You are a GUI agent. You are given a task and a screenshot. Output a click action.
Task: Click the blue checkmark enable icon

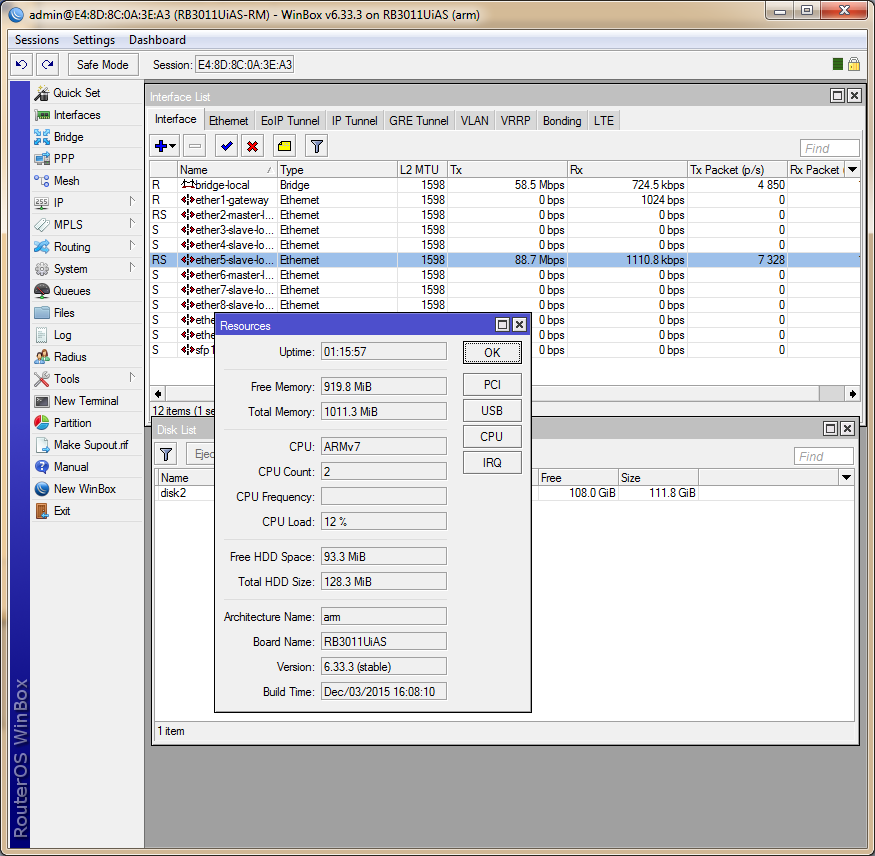(x=227, y=146)
